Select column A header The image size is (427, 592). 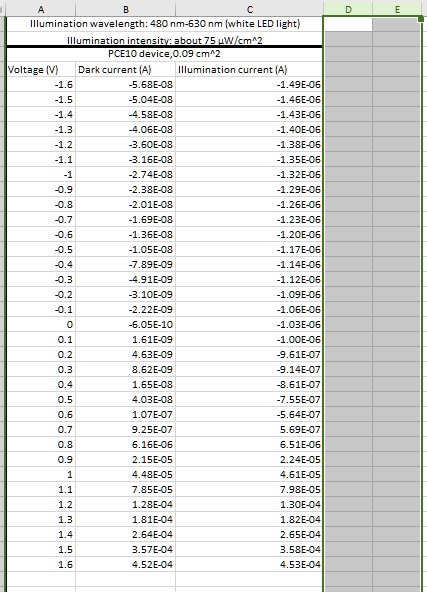(40, 9)
